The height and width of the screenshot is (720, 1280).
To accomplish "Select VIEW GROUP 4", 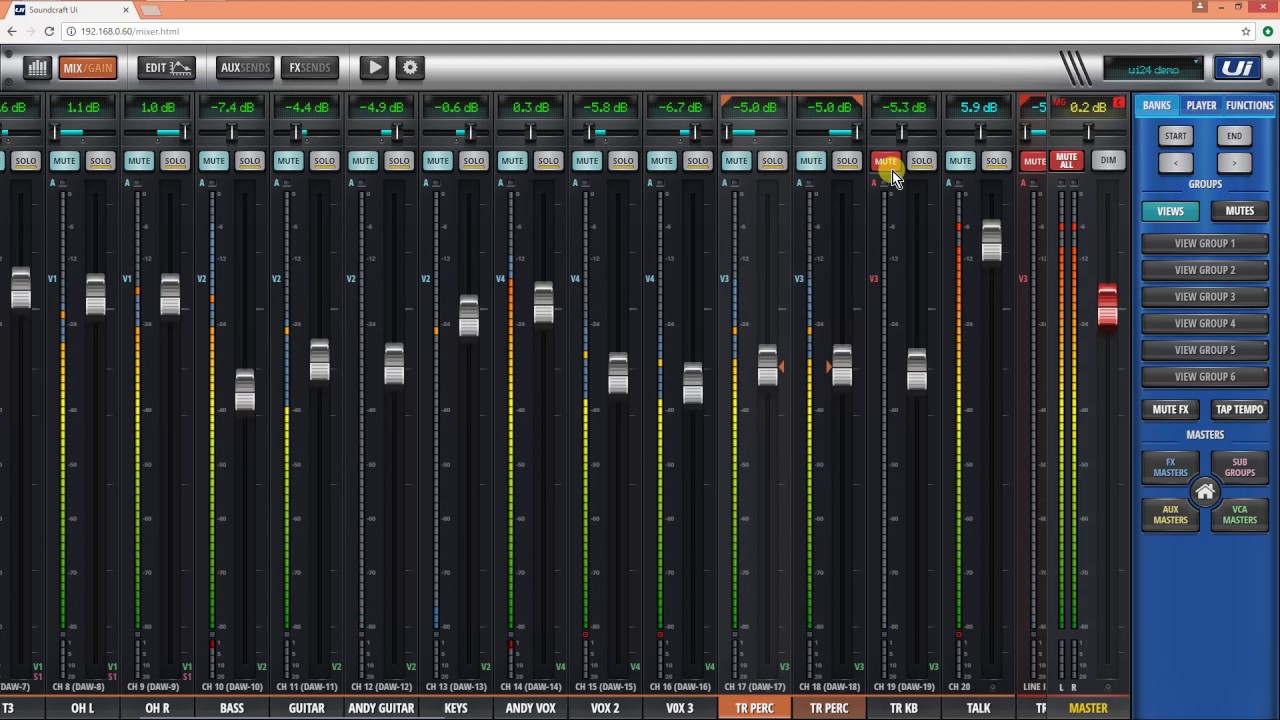I will pos(1205,323).
